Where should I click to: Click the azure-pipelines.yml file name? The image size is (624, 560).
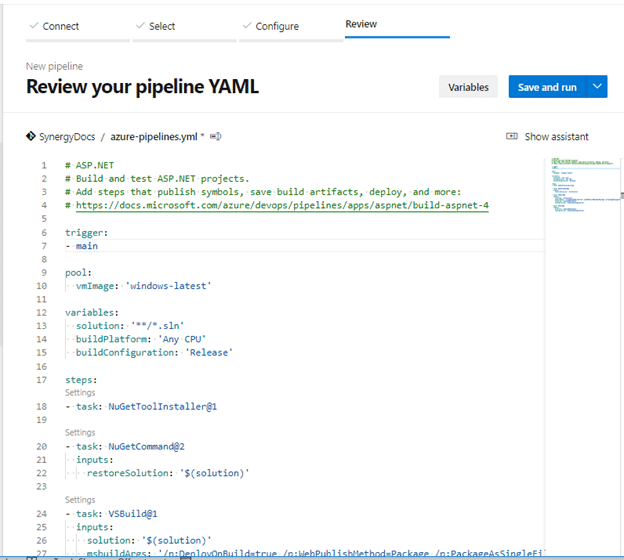(x=153, y=136)
